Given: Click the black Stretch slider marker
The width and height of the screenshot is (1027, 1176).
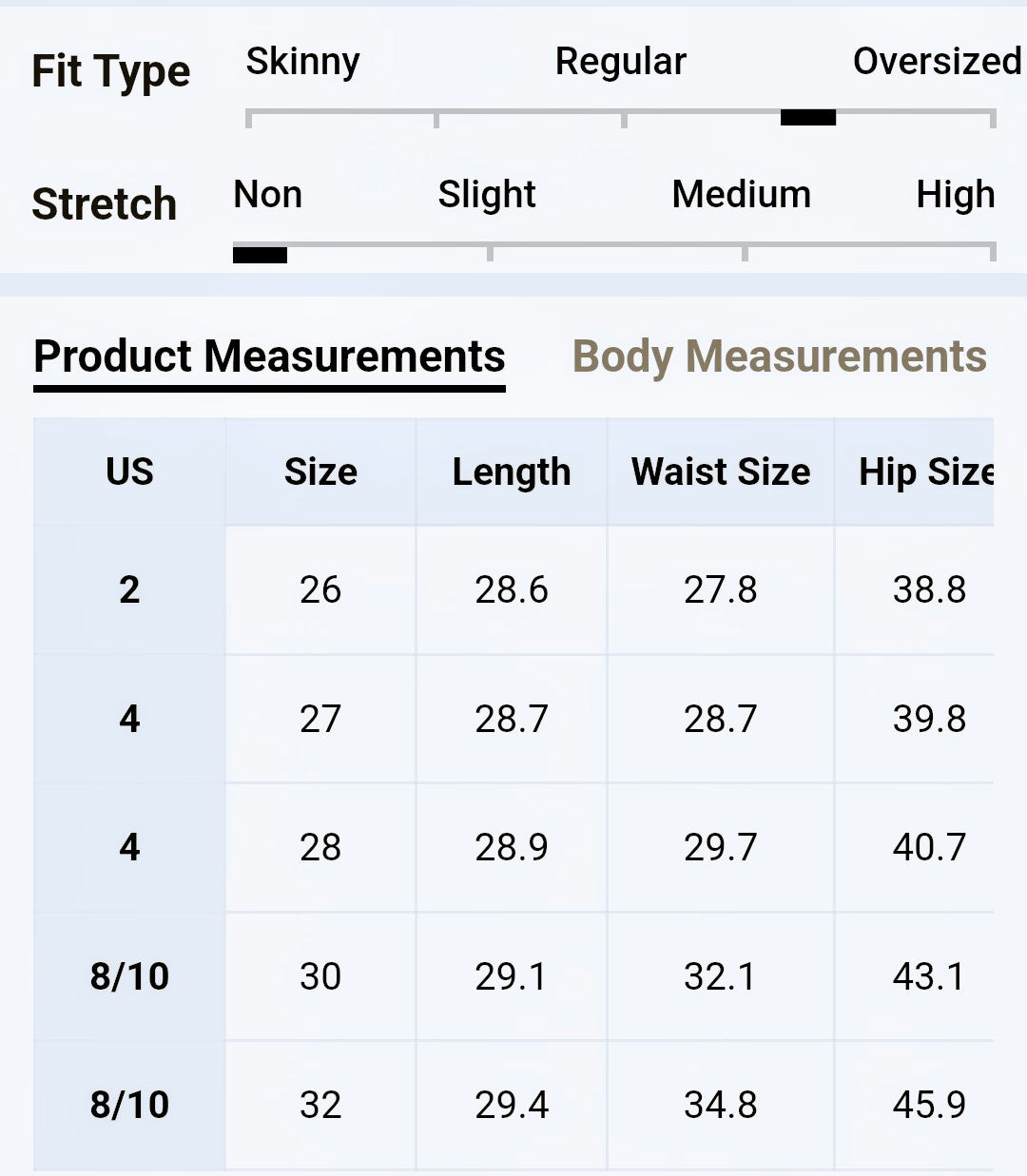Looking at the screenshot, I should [260, 254].
